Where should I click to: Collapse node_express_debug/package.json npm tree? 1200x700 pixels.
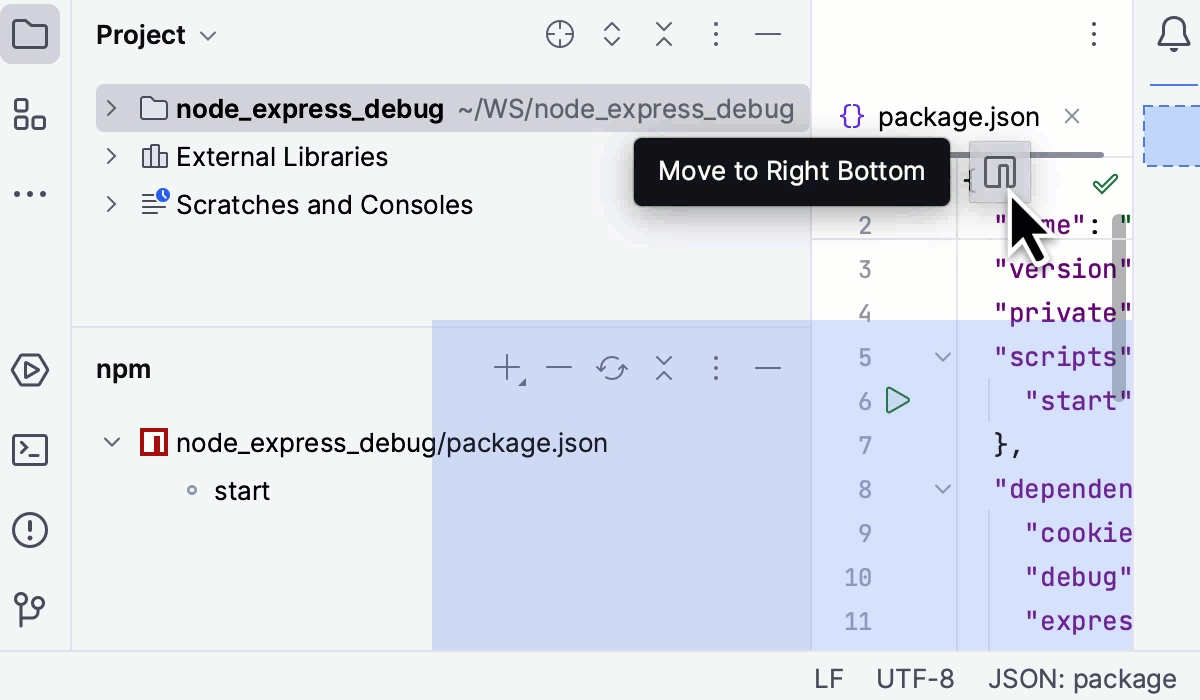point(112,442)
